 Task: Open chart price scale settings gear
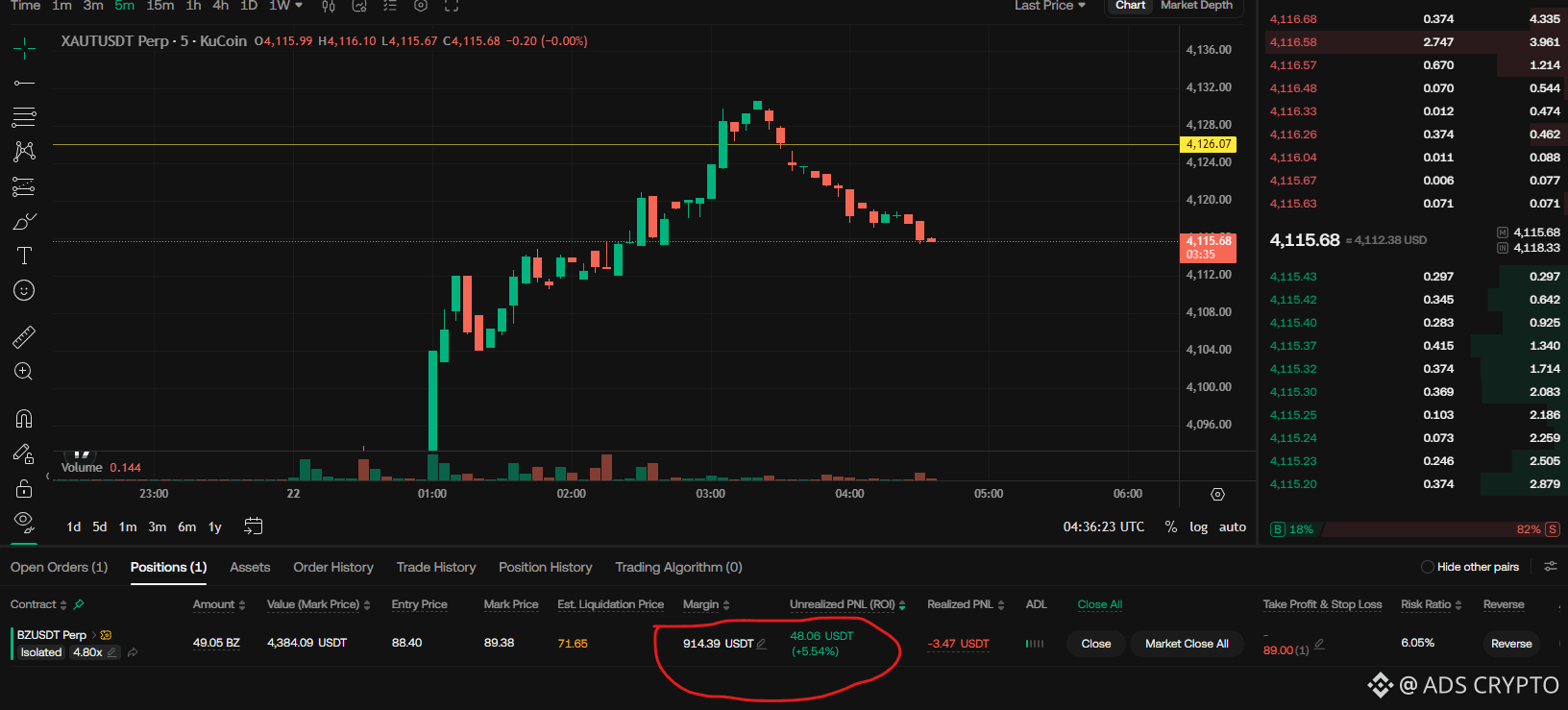click(1217, 494)
